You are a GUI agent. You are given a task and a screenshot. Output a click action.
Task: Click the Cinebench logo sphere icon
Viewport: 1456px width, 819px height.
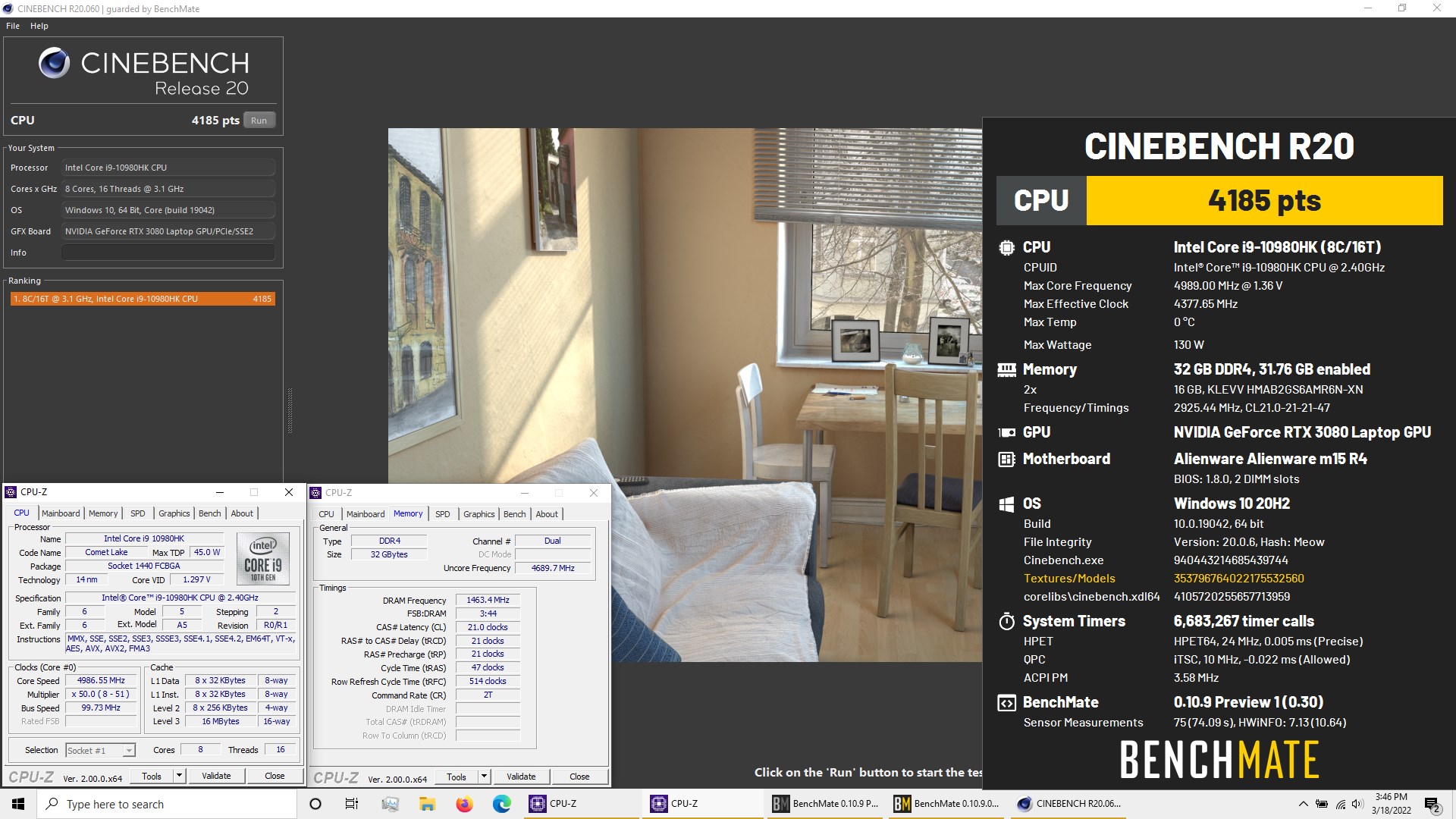coord(54,63)
